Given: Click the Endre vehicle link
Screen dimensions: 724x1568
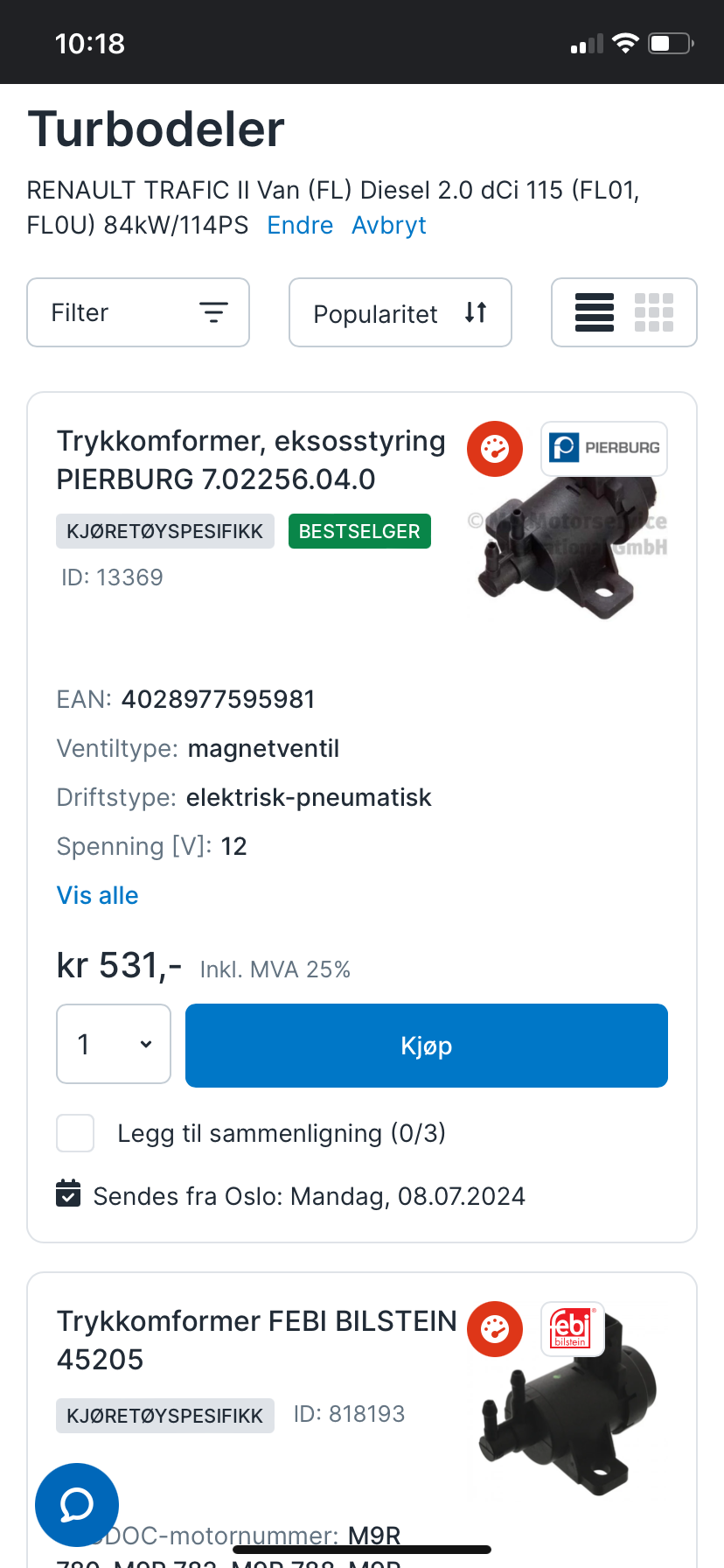Looking at the screenshot, I should pos(300,225).
